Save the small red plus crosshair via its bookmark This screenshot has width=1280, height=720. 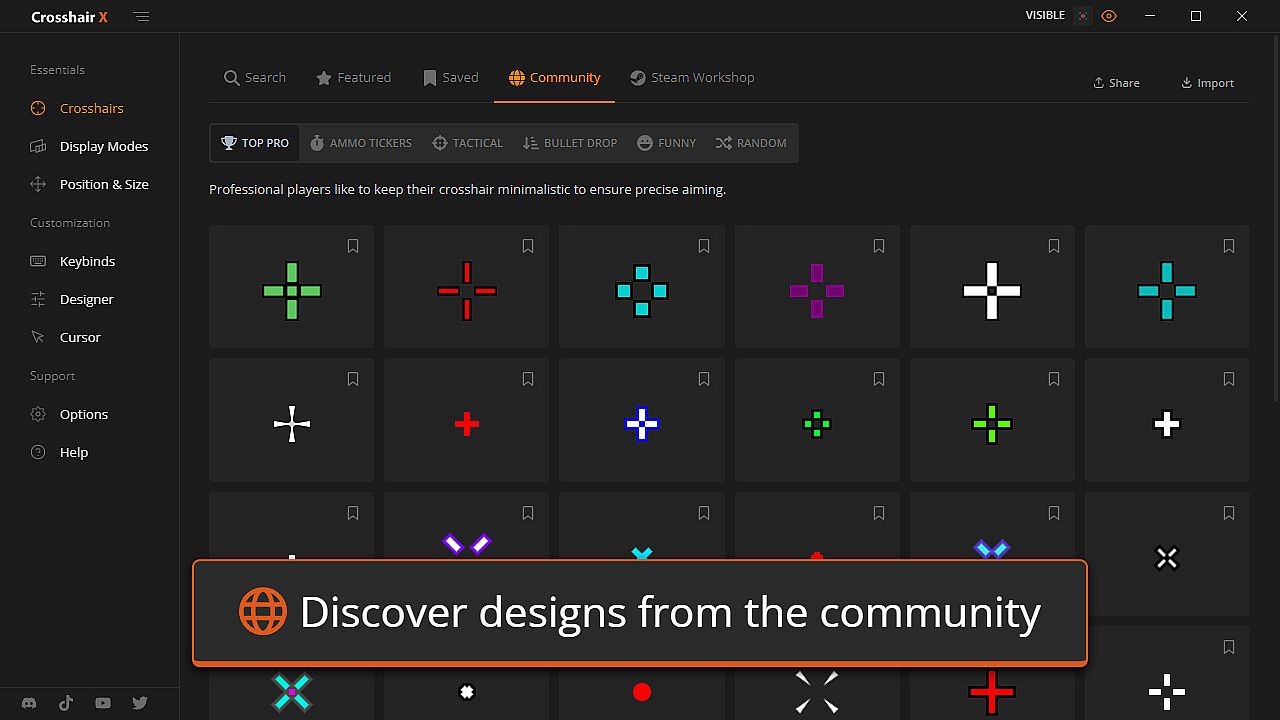coord(528,379)
